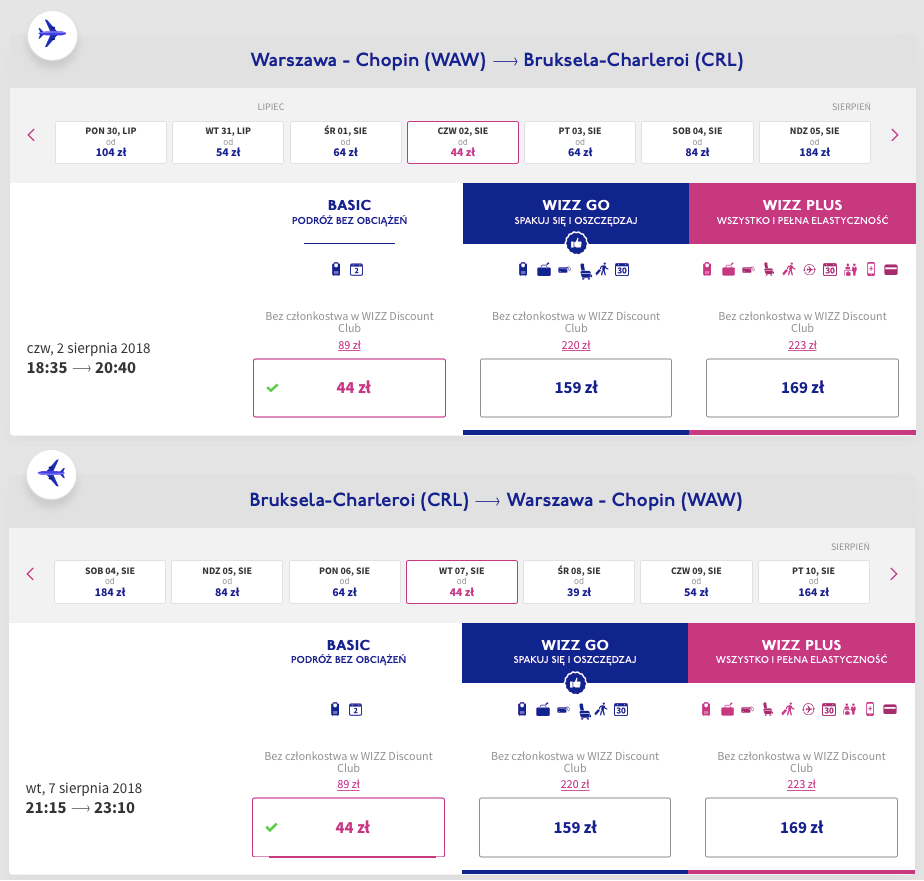Viewport: 924px width, 881px height.
Task: Click outbound WIZZ PLUS 30-day calendar icon
Action: [830, 270]
